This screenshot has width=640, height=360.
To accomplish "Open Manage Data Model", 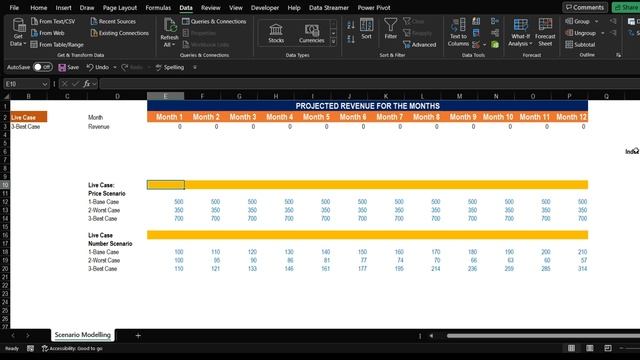I will pyautogui.click(x=495, y=44).
